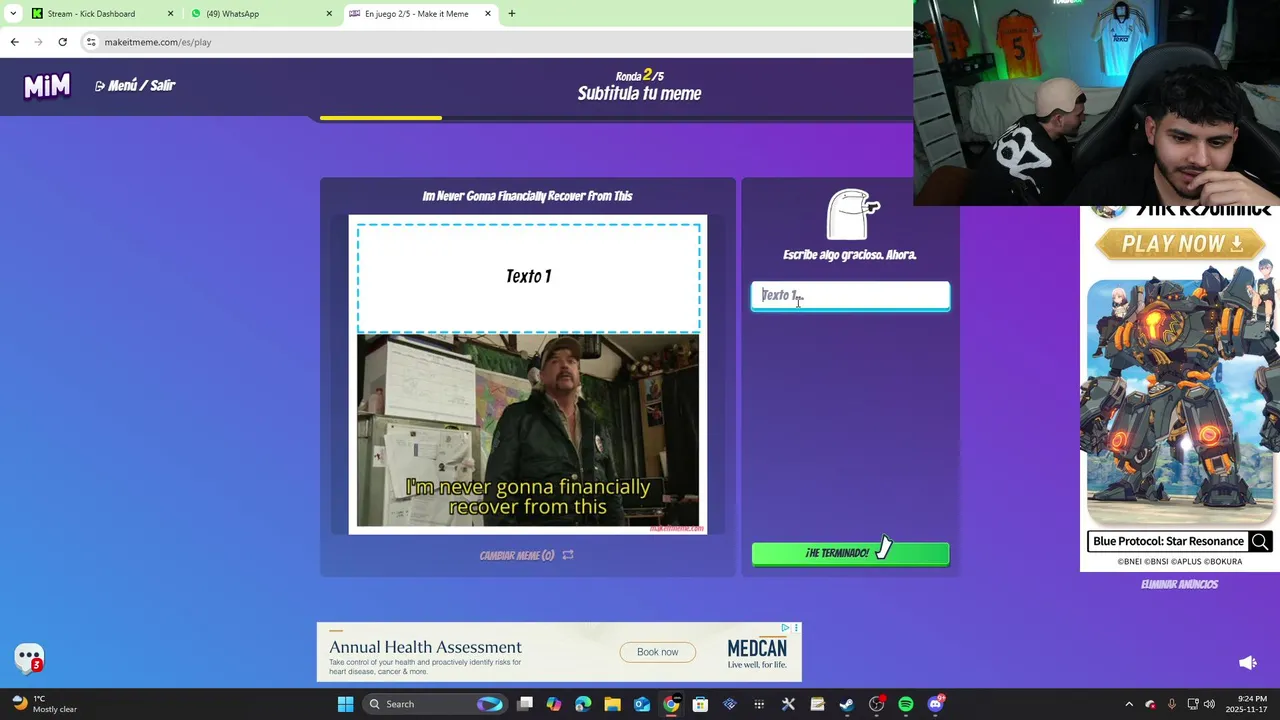Close the WhatsApp tab
1280x720 pixels.
tap(329, 14)
